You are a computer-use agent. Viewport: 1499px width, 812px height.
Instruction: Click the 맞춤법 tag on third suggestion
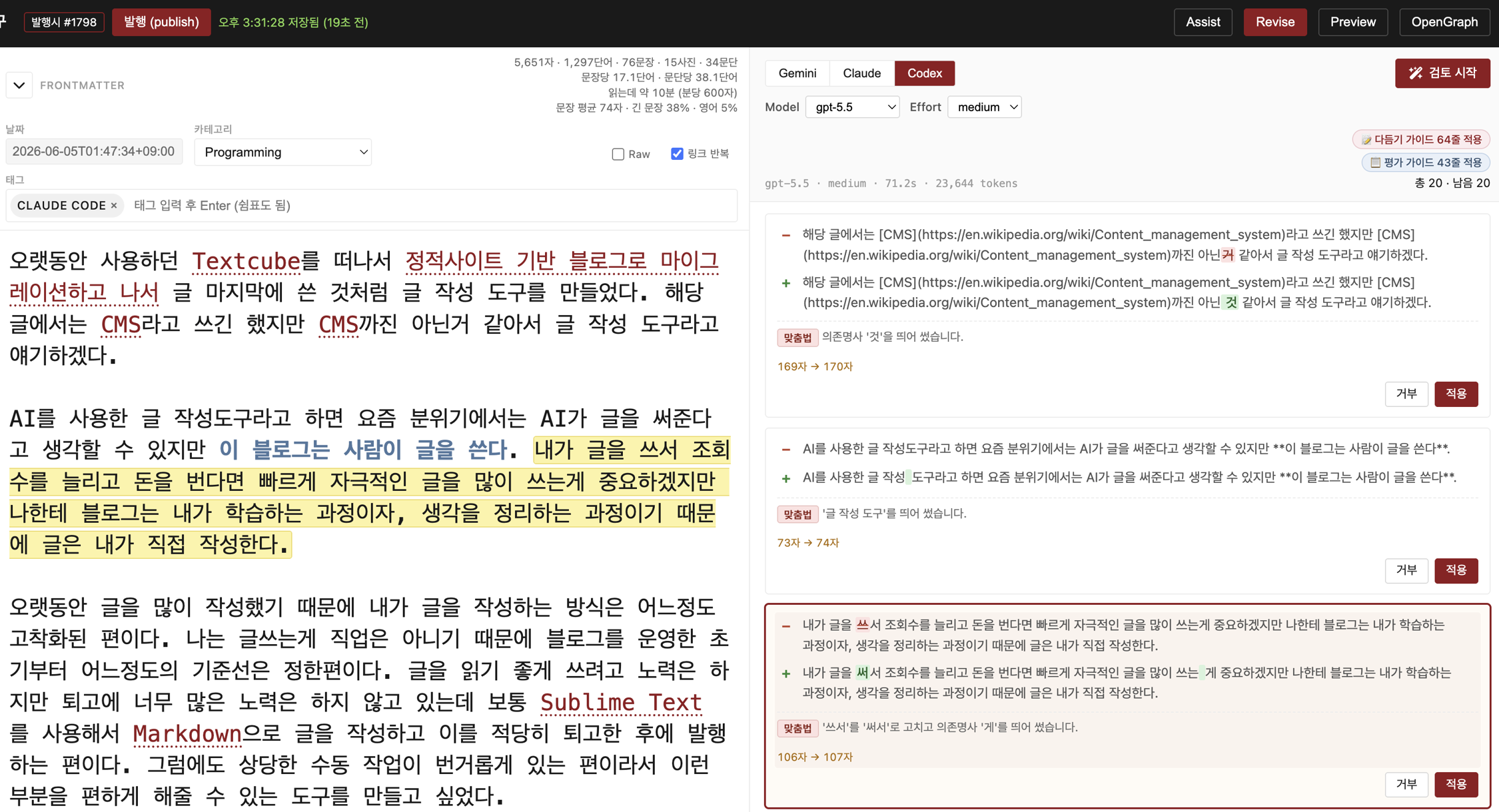(797, 728)
